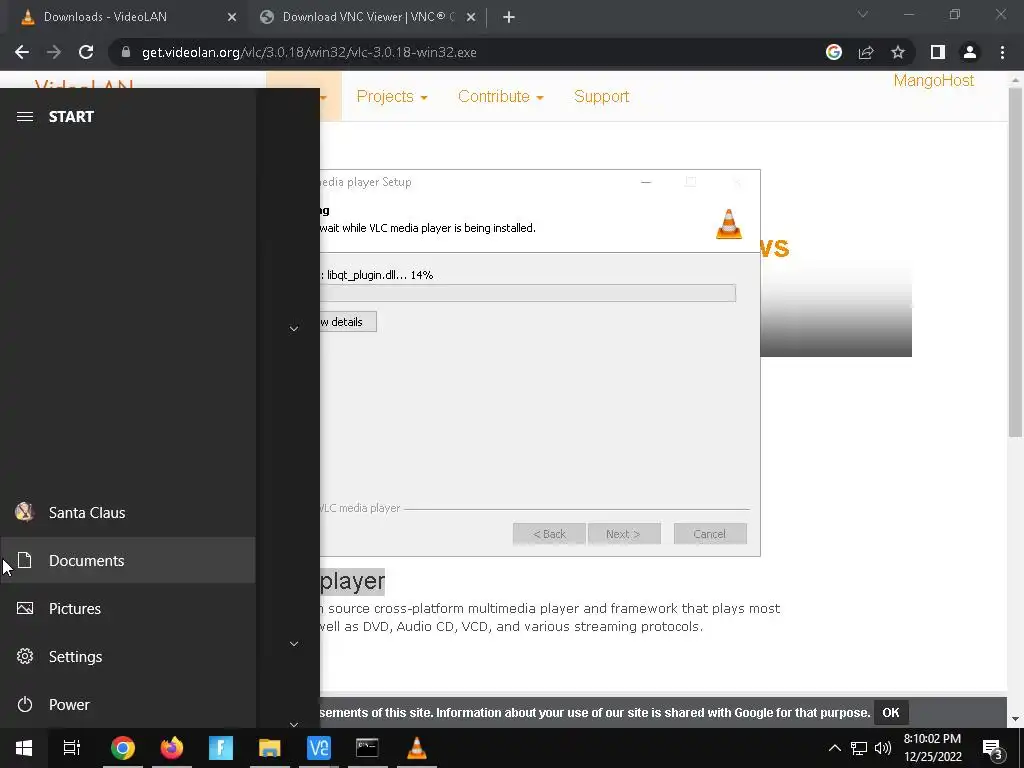This screenshot has width=1024, height=768.
Task: Show hidden system tray icons
Action: 835,748
